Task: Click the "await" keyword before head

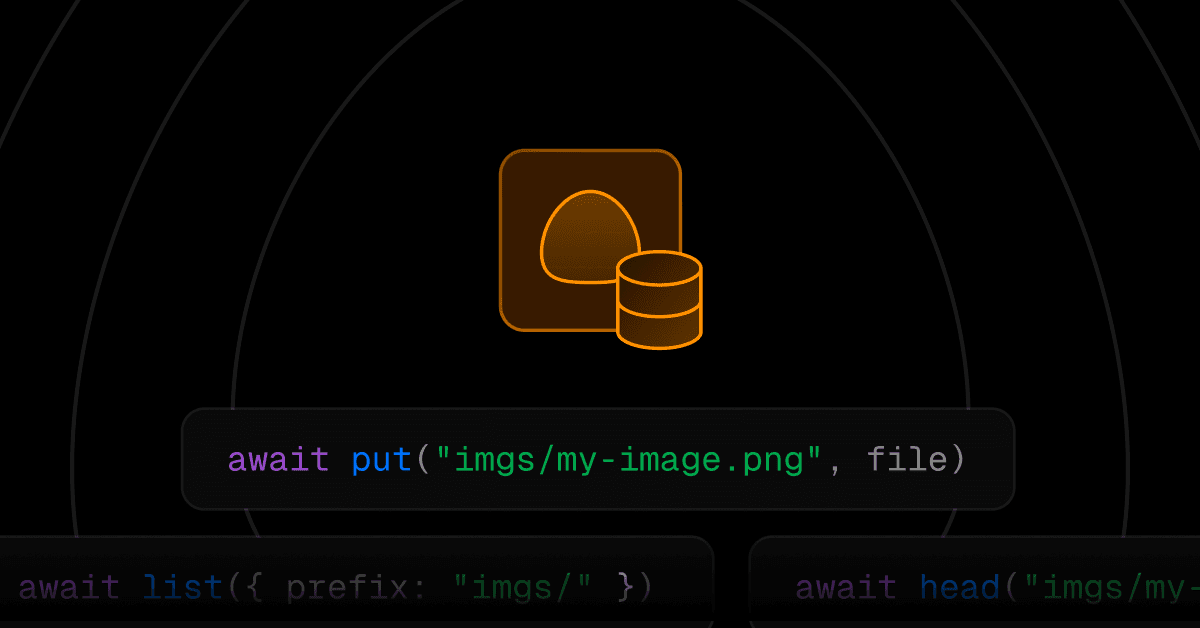Action: coord(846,587)
